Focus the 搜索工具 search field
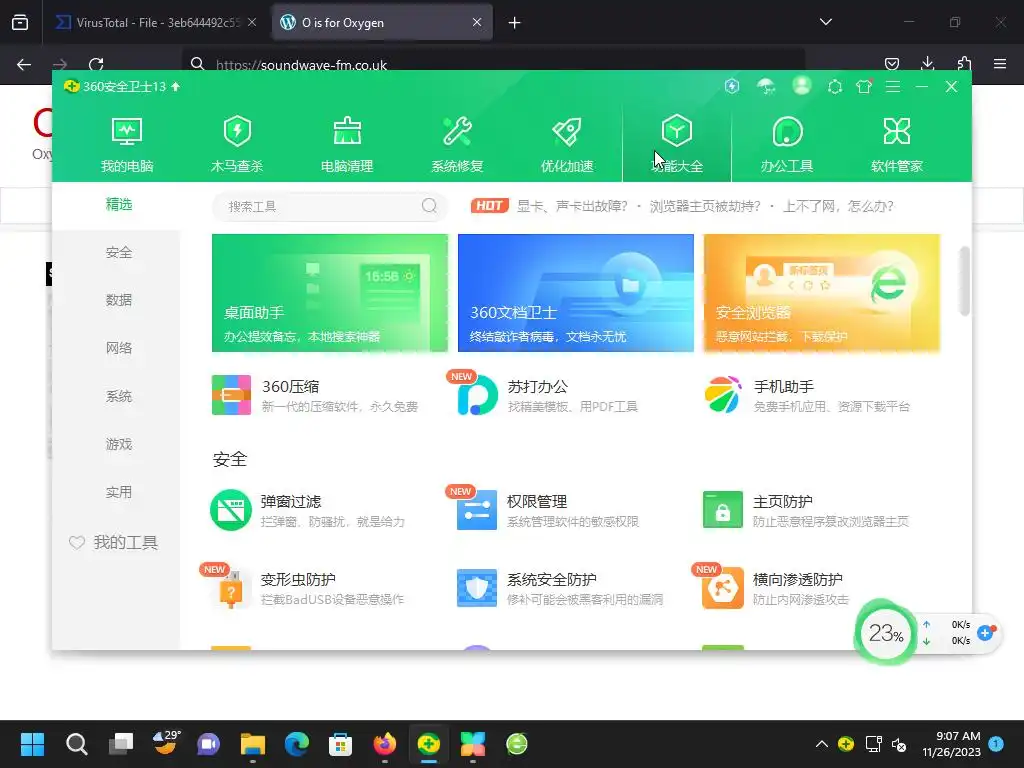This screenshot has width=1024, height=768. coord(330,206)
